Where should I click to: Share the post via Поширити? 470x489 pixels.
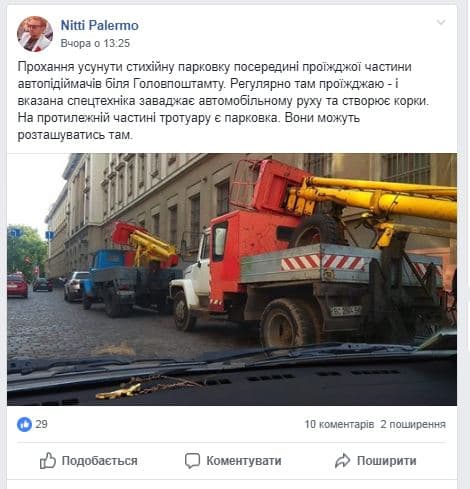(x=376, y=461)
